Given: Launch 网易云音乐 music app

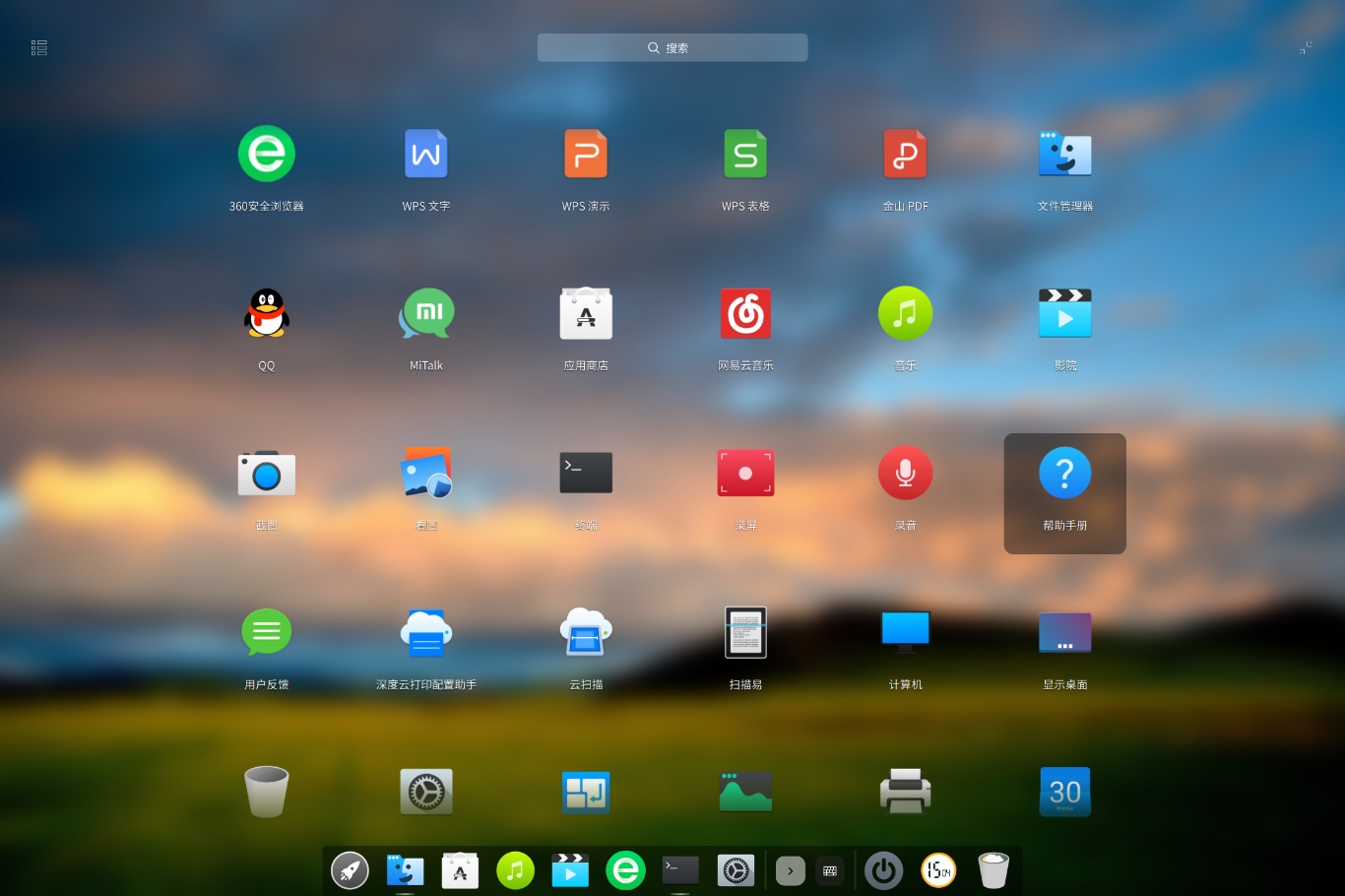Looking at the screenshot, I should (x=745, y=313).
